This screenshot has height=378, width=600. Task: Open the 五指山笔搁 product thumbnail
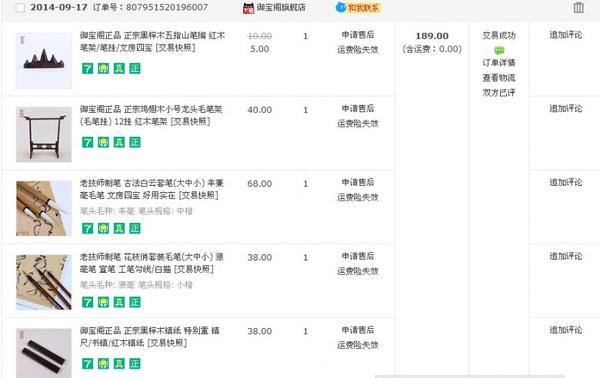point(44,60)
